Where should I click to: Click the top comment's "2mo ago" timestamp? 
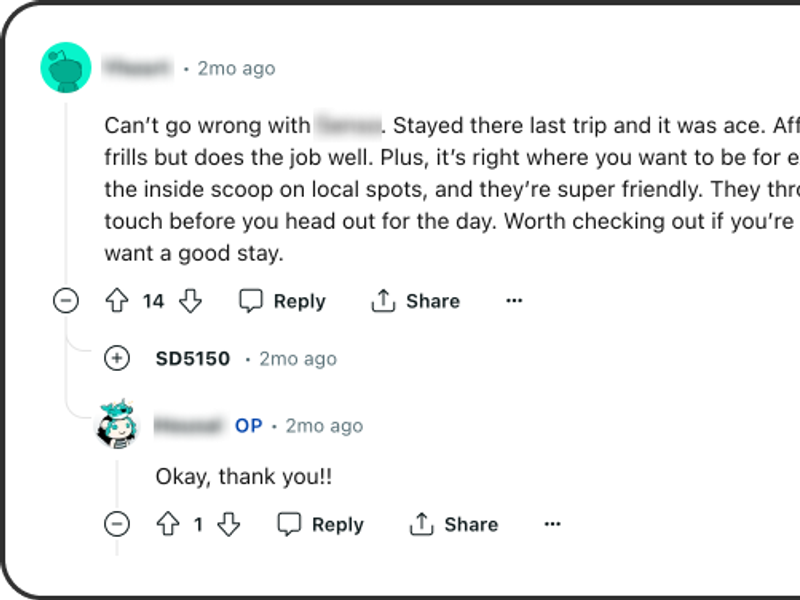point(236,69)
